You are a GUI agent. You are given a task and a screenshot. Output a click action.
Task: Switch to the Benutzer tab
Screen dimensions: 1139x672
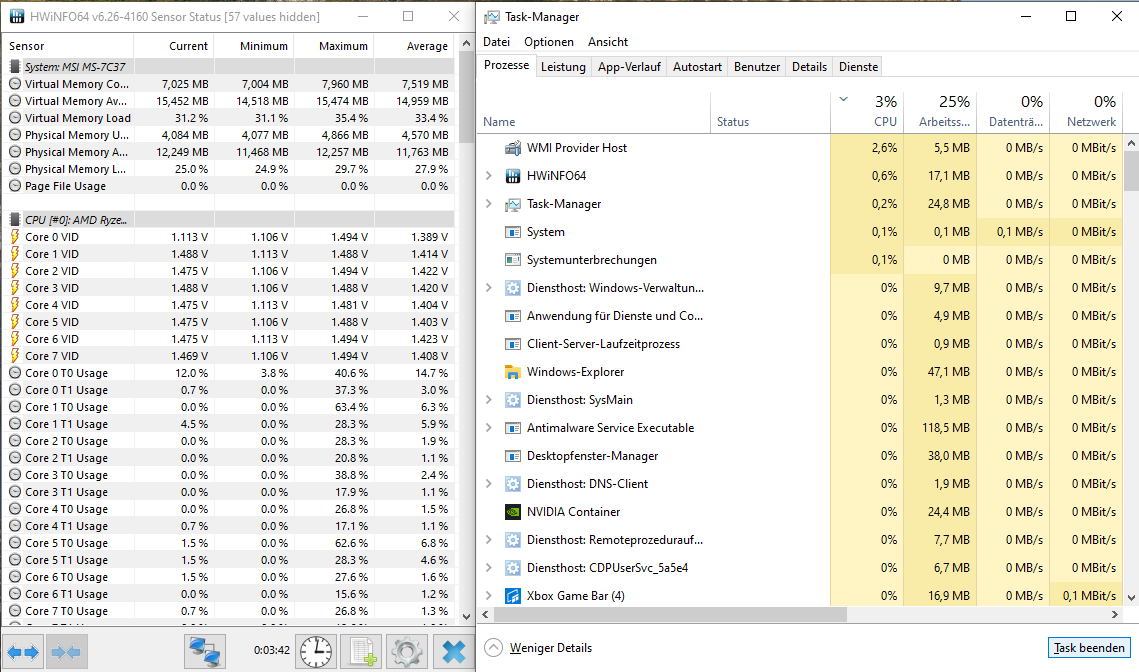757,67
